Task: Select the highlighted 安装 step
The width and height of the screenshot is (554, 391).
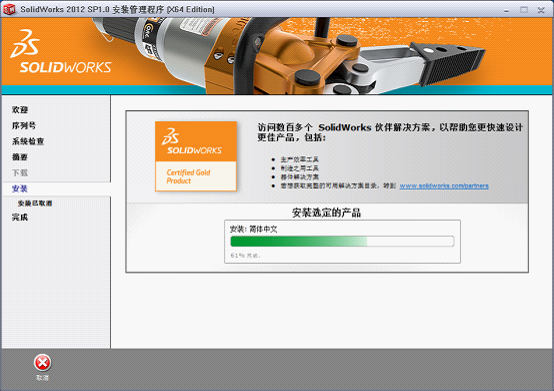Action: point(20,189)
